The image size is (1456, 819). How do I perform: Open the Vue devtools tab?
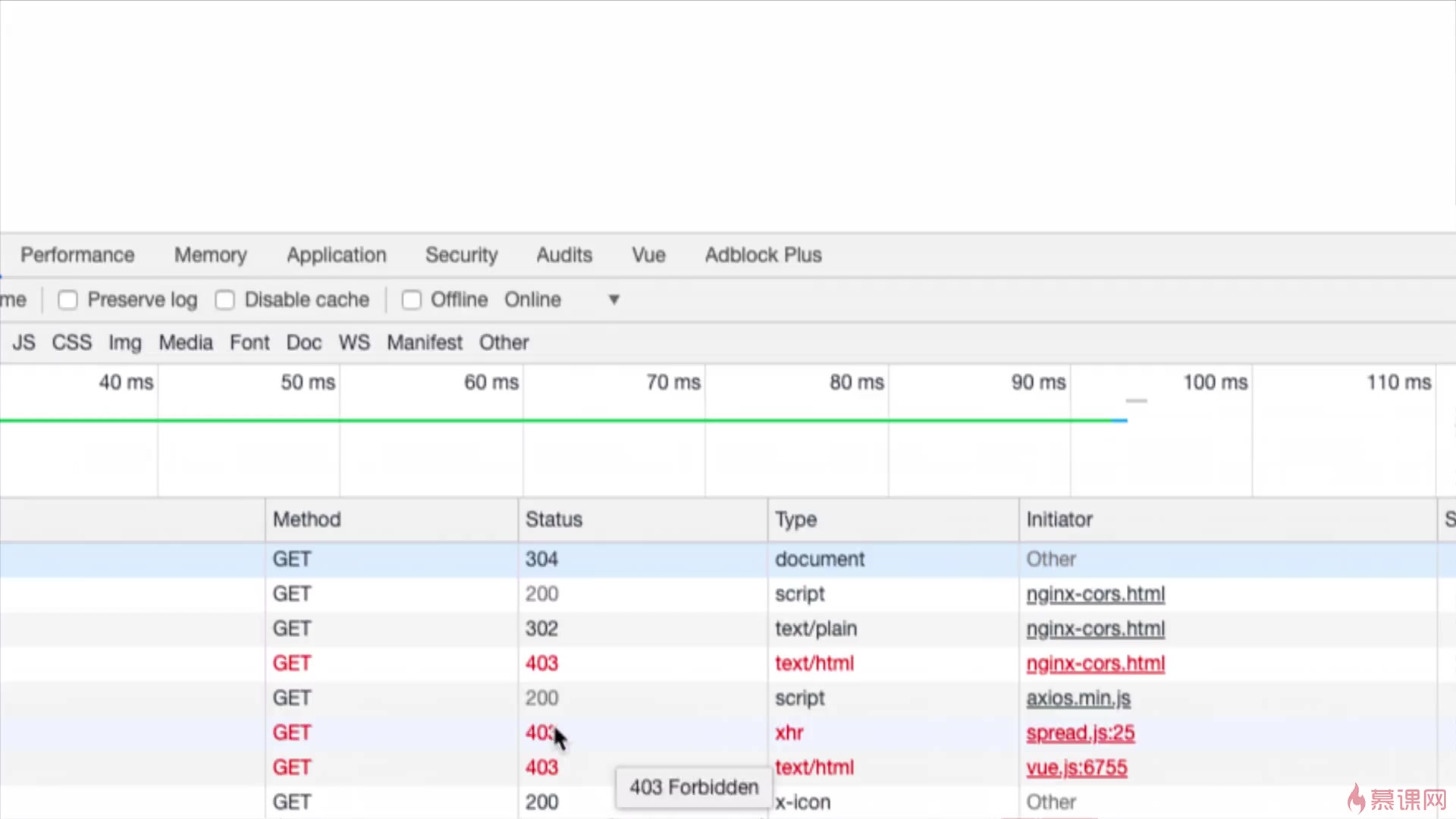(x=648, y=255)
